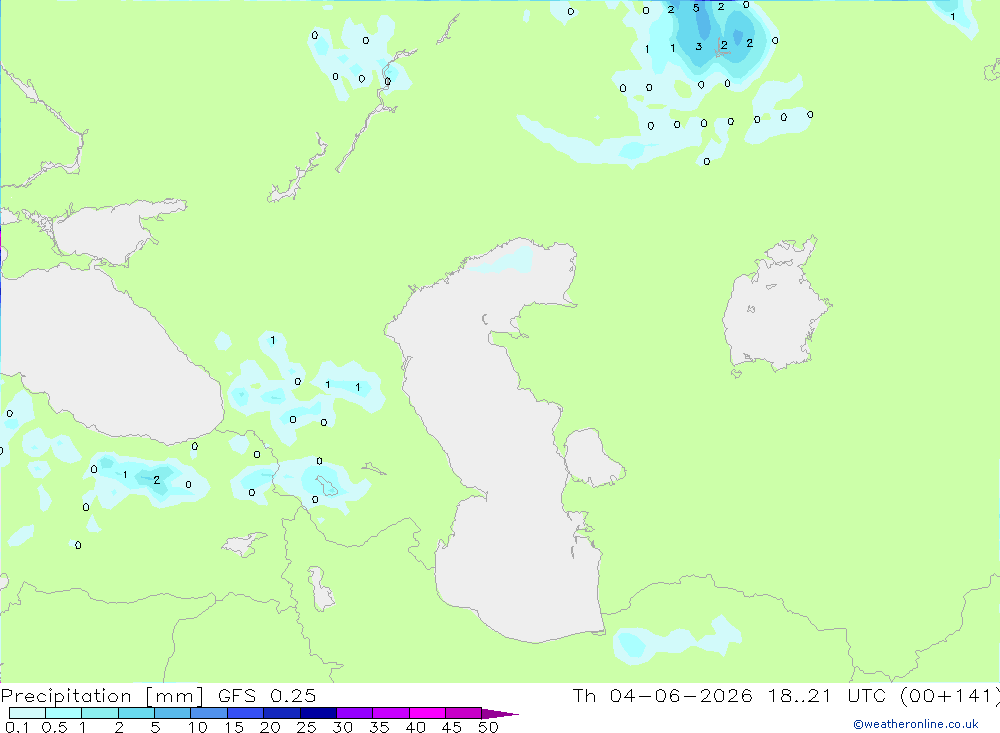Click the '5' precipitation value on map
This screenshot has height=733, width=1000.
(x=696, y=8)
